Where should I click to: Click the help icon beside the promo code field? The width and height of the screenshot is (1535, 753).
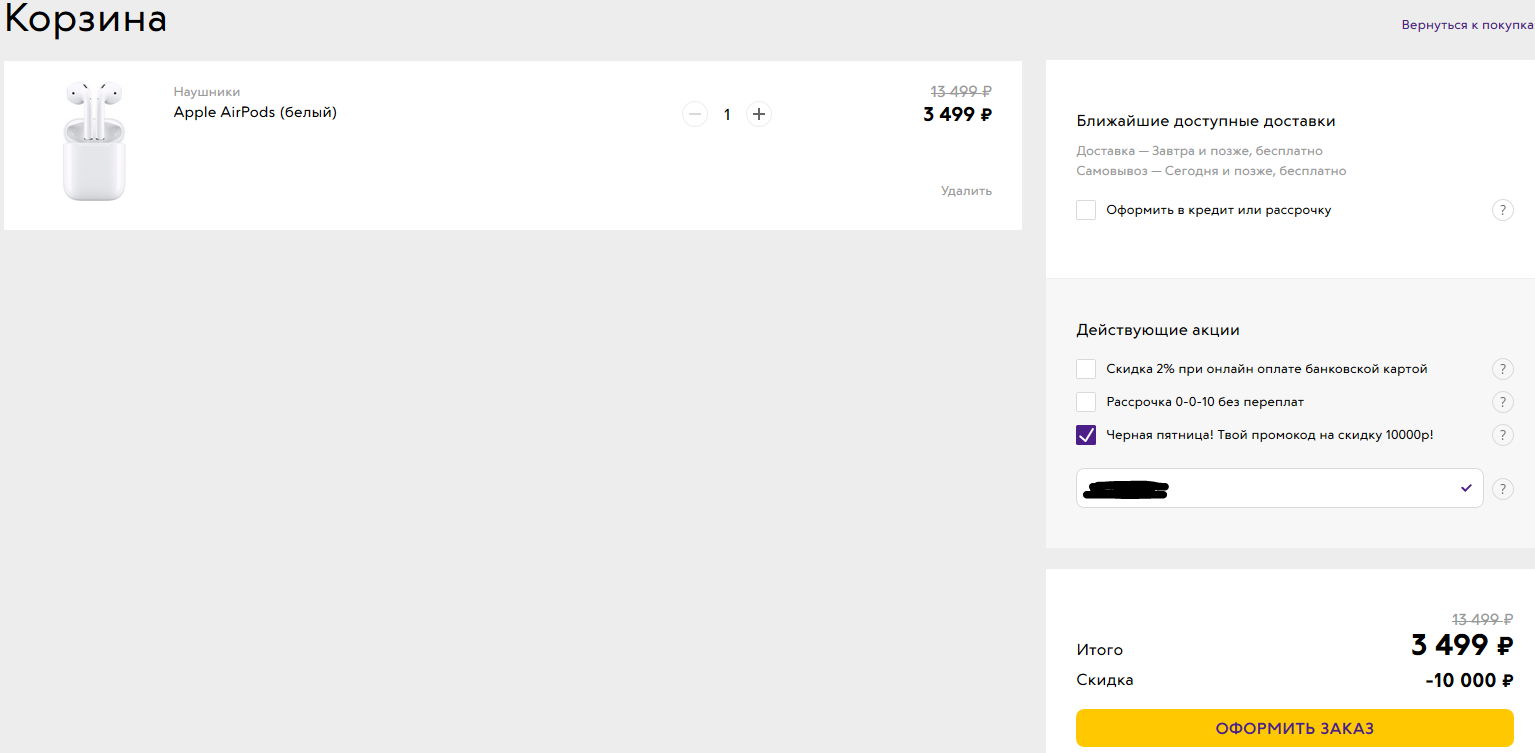click(x=1502, y=489)
